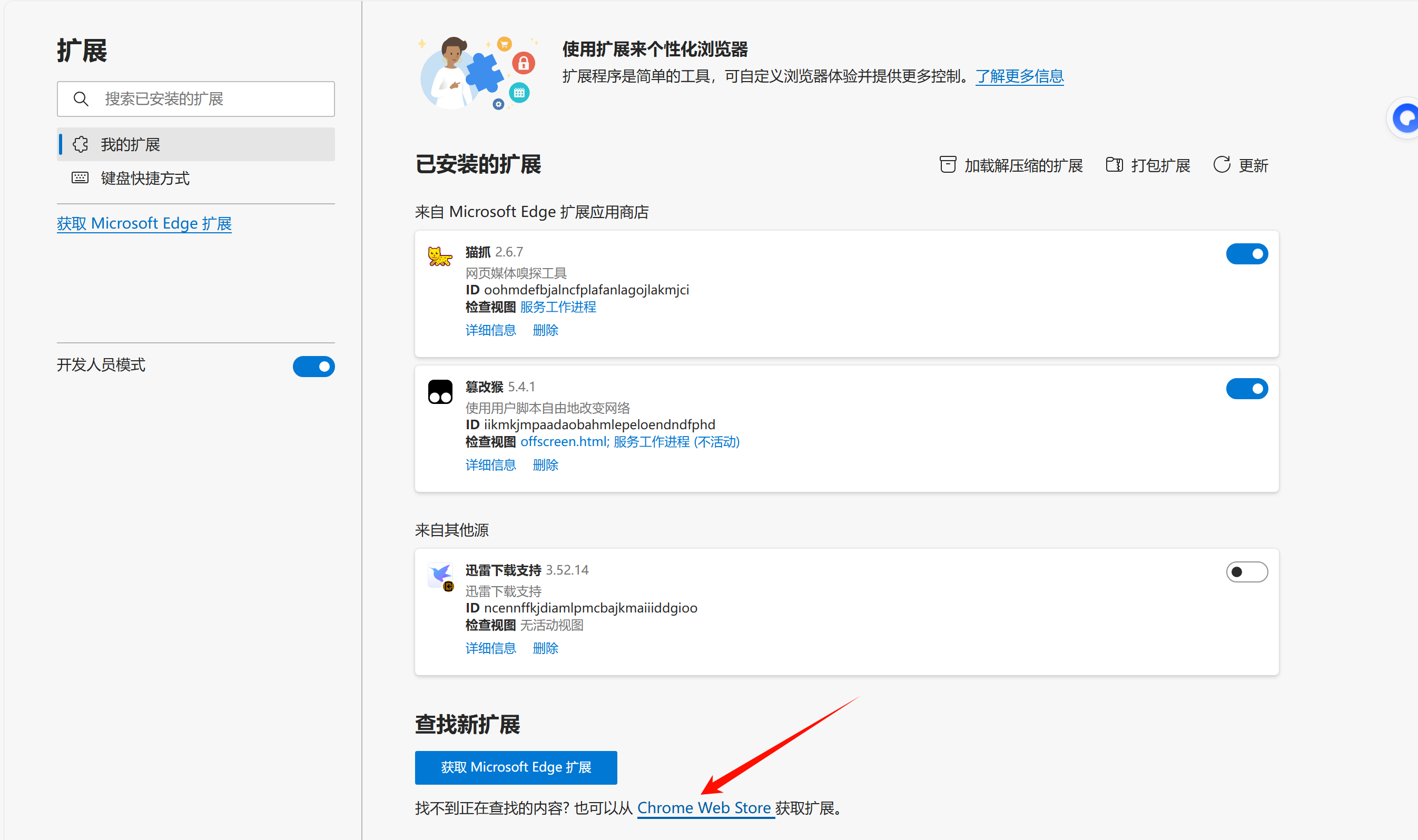
Task: Click the search magnifier icon
Action: [81, 99]
